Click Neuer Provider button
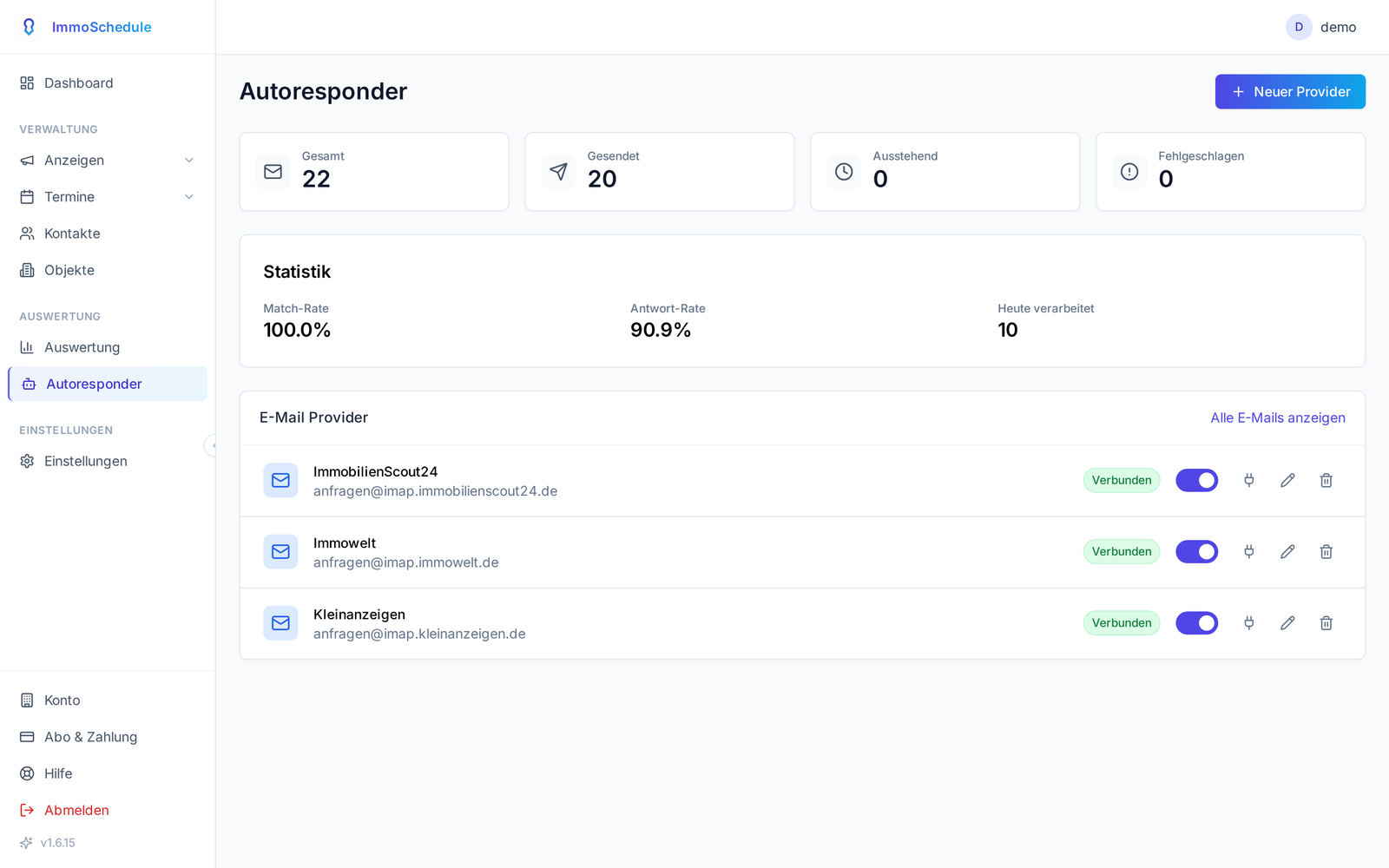Image resolution: width=1389 pixels, height=868 pixels. (1290, 91)
